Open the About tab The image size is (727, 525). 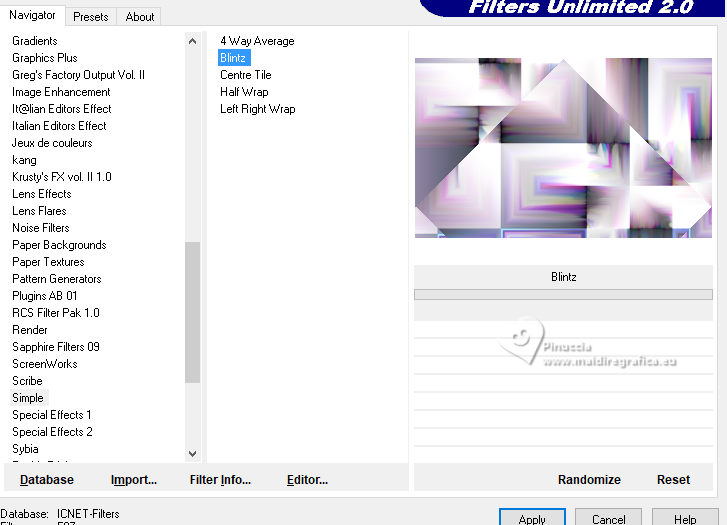(140, 17)
